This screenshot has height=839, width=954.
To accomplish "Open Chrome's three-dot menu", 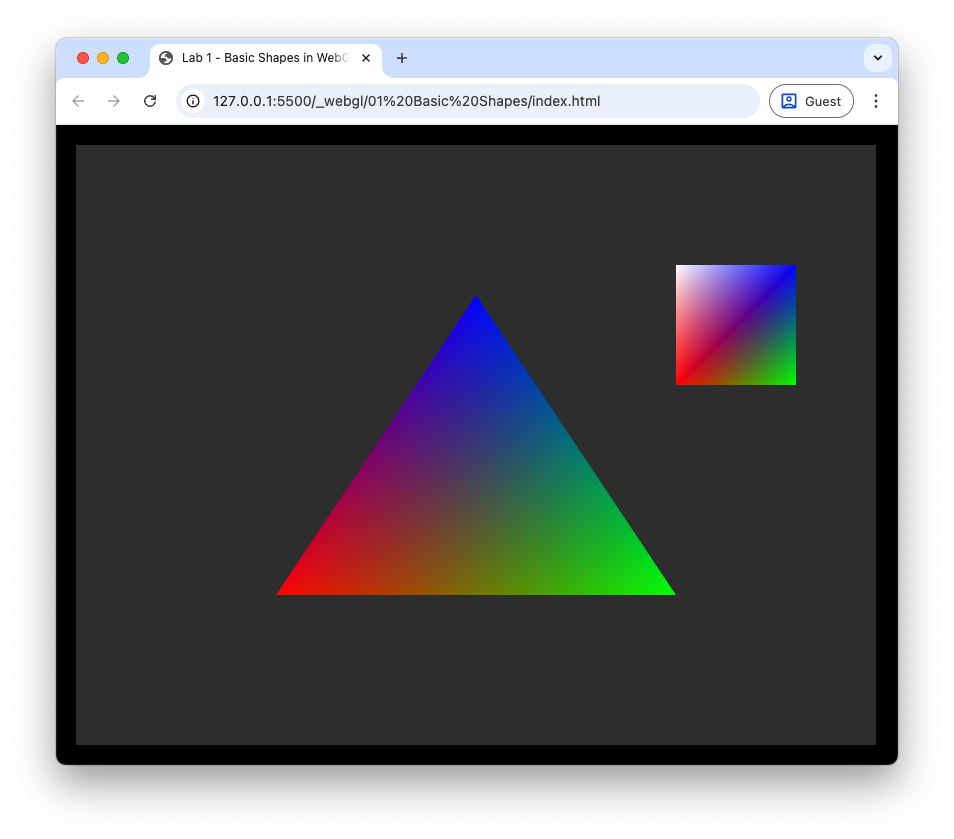I will coord(876,101).
